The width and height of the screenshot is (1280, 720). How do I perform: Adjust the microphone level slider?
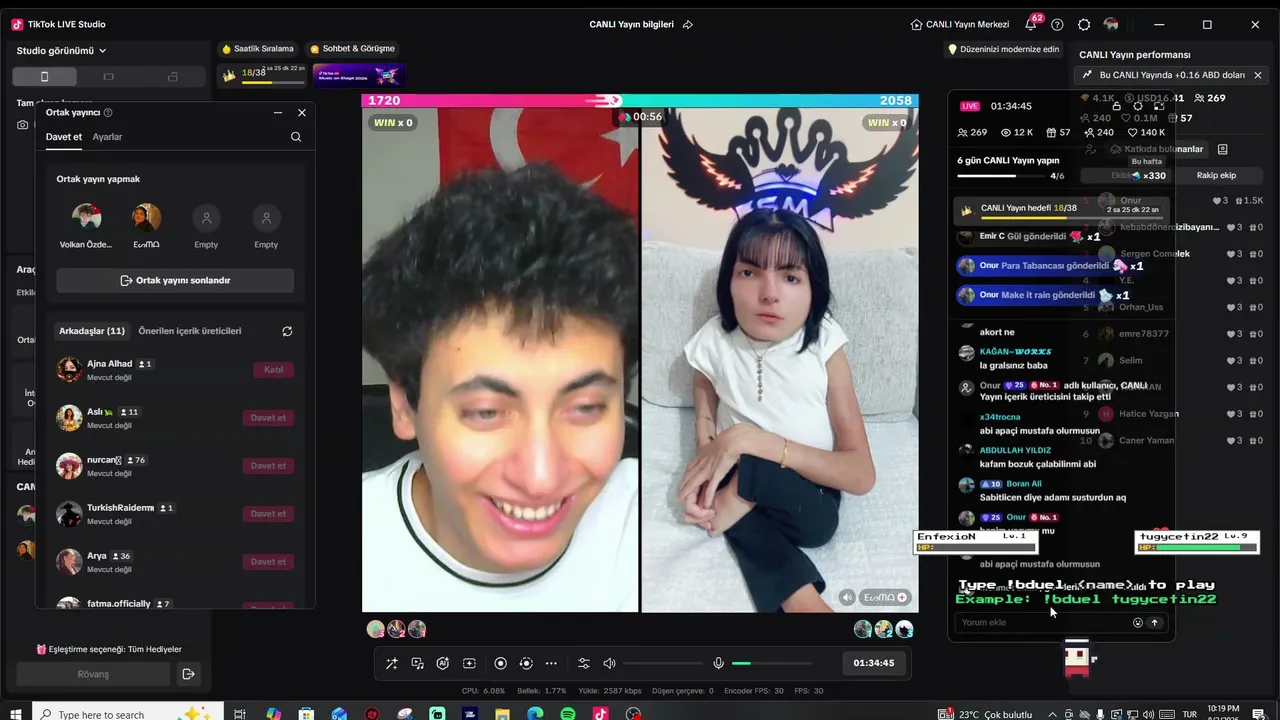pyautogui.click(x=772, y=663)
